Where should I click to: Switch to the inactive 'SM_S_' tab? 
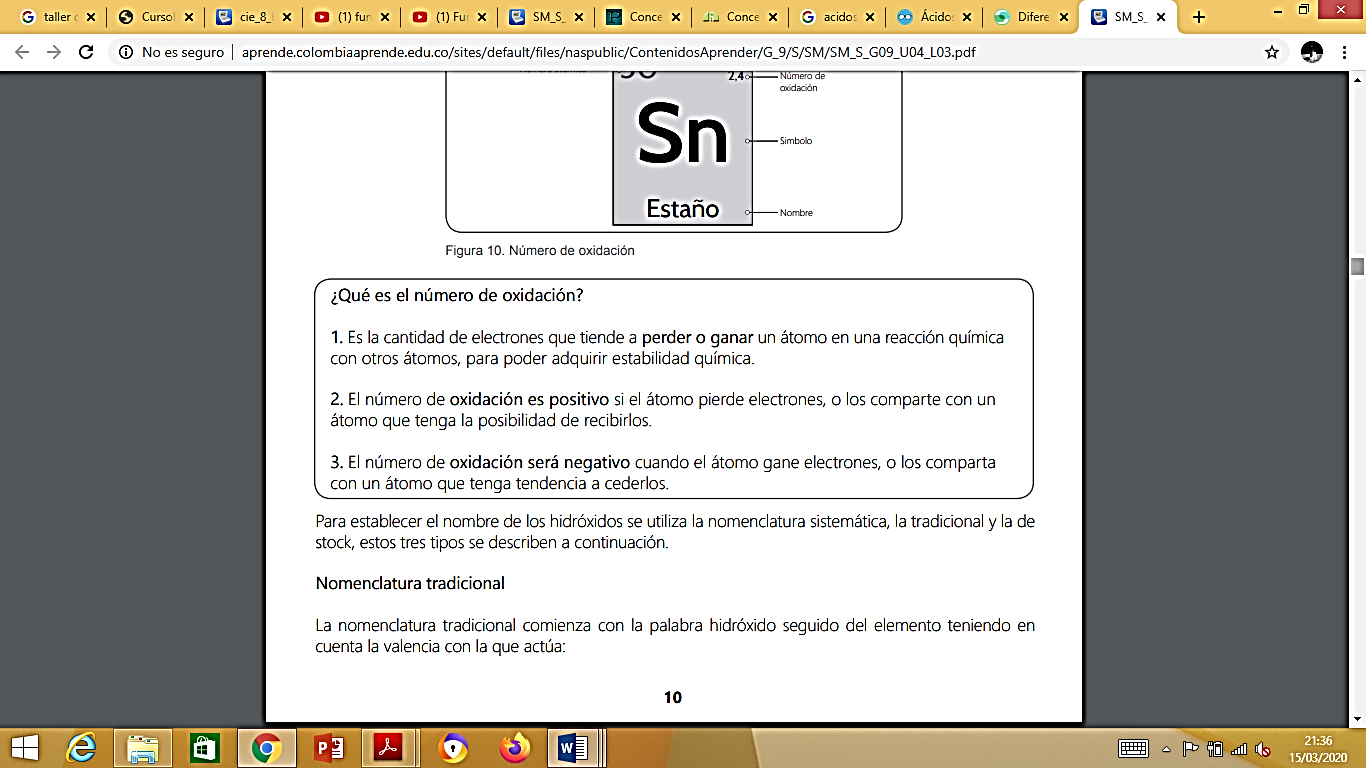coord(548,17)
